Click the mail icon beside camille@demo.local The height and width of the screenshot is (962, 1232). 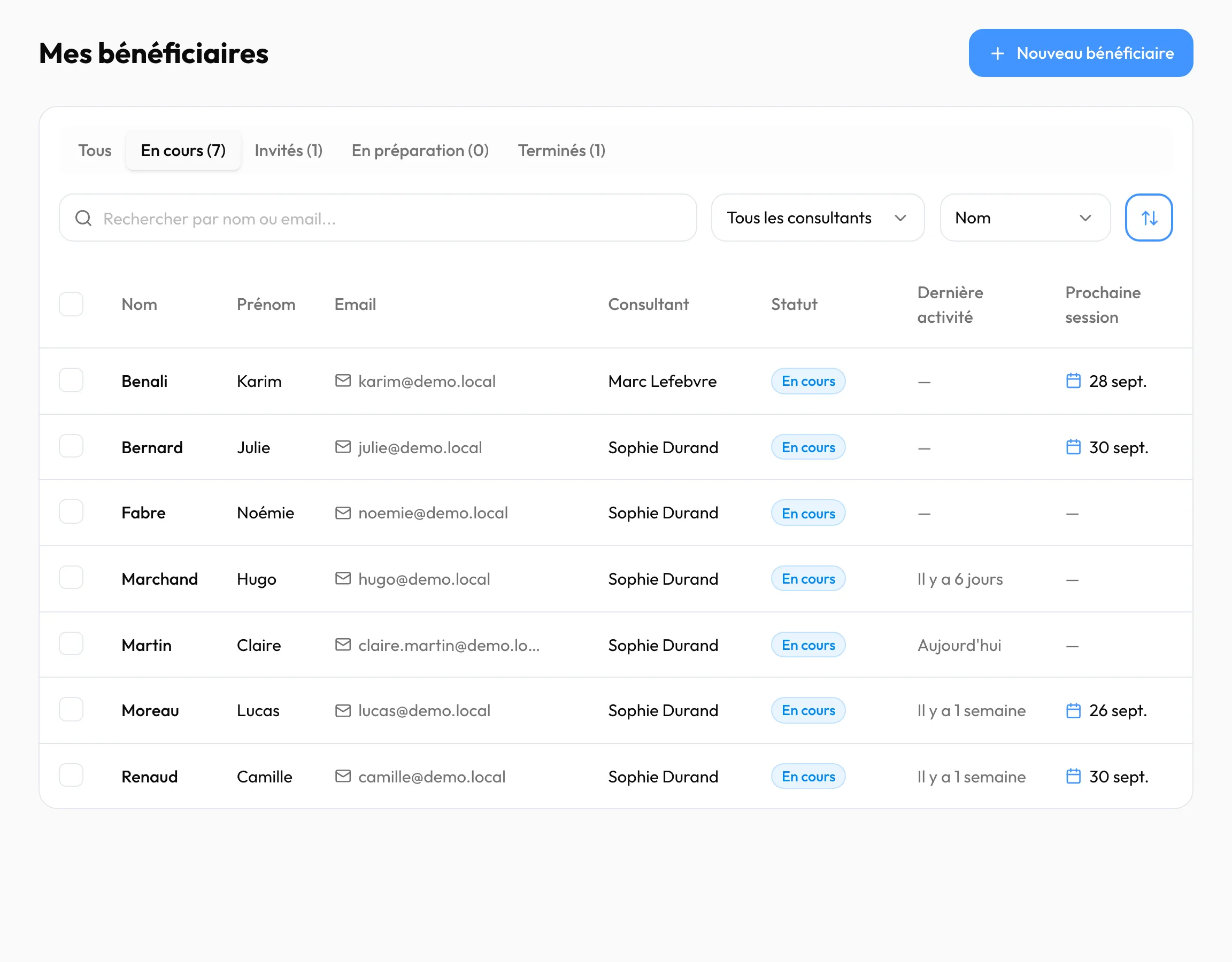pyautogui.click(x=343, y=777)
